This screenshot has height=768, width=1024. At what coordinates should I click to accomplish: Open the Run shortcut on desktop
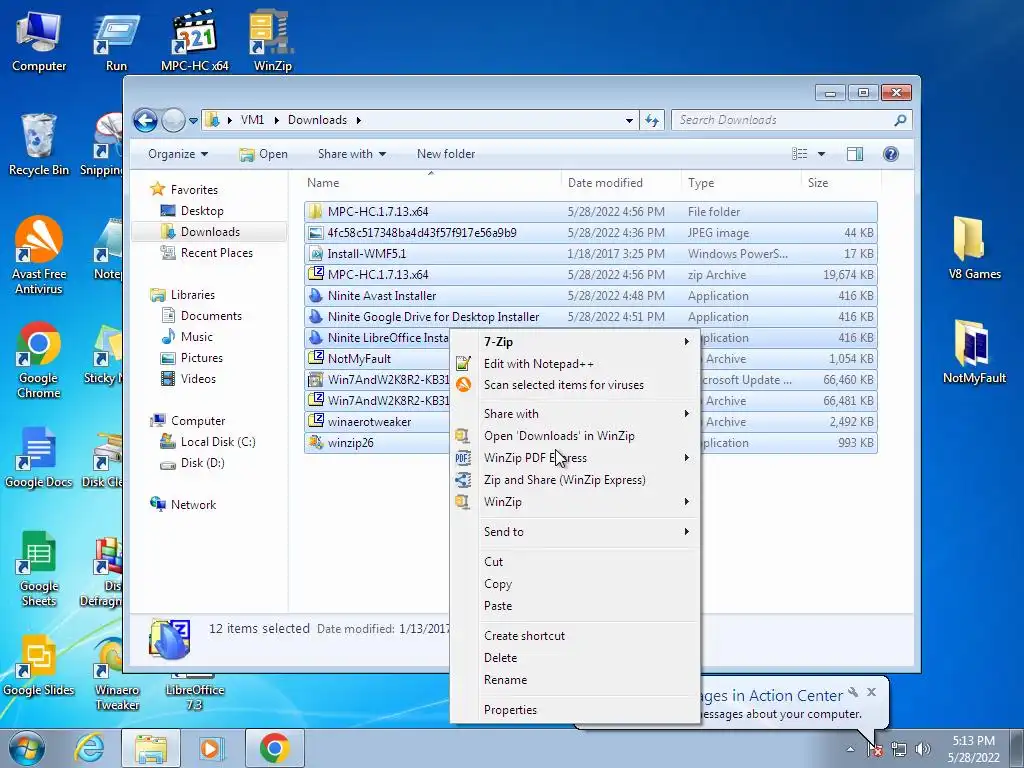pos(116,40)
